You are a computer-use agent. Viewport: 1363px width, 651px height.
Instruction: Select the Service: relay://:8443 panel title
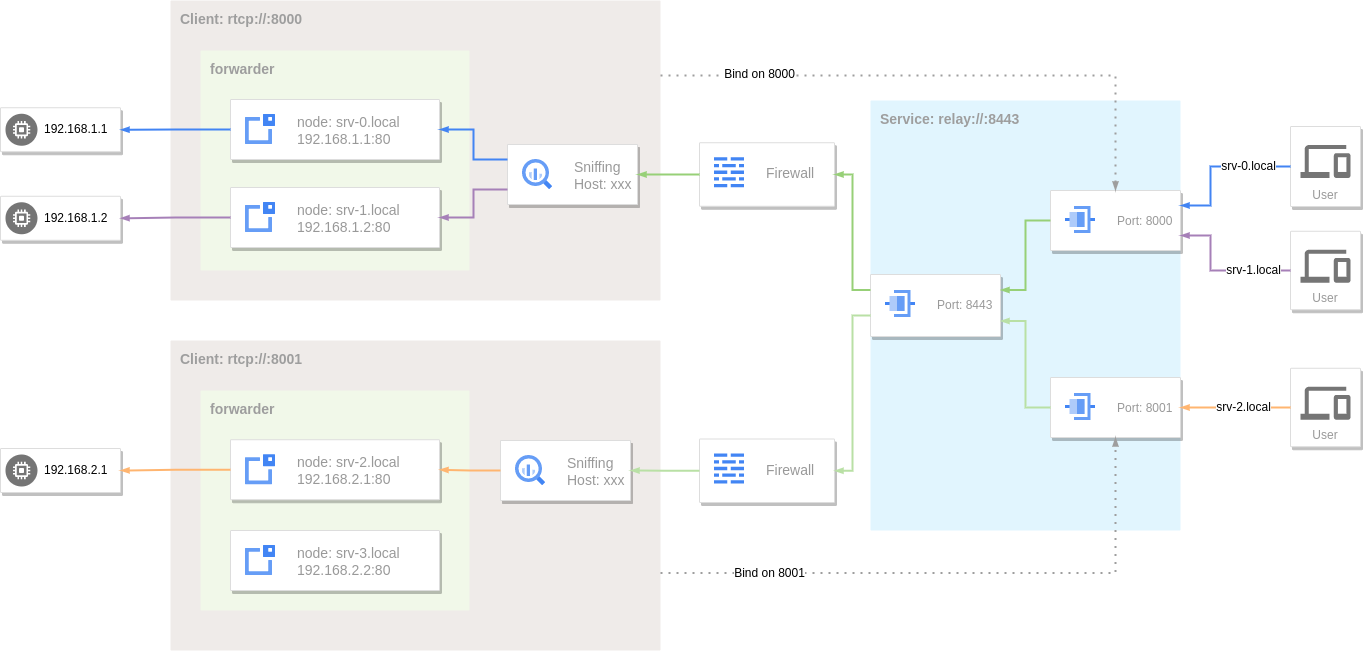[948, 118]
